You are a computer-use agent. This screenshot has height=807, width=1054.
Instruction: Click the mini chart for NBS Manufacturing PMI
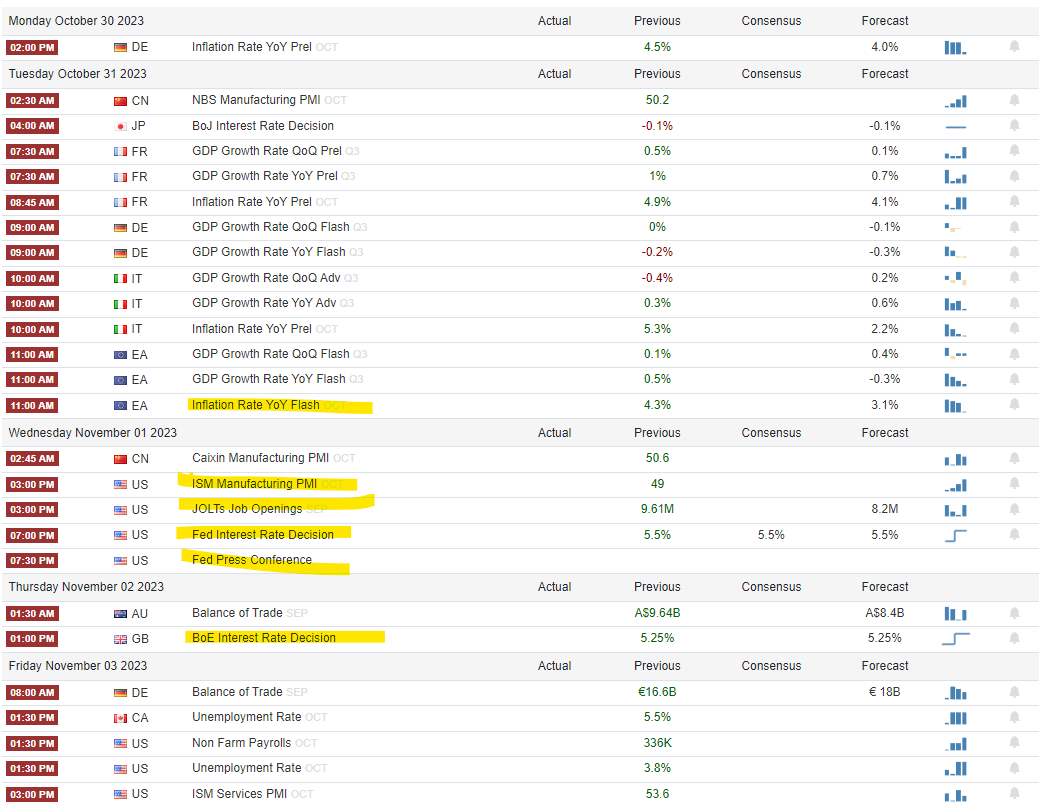click(x=955, y=101)
